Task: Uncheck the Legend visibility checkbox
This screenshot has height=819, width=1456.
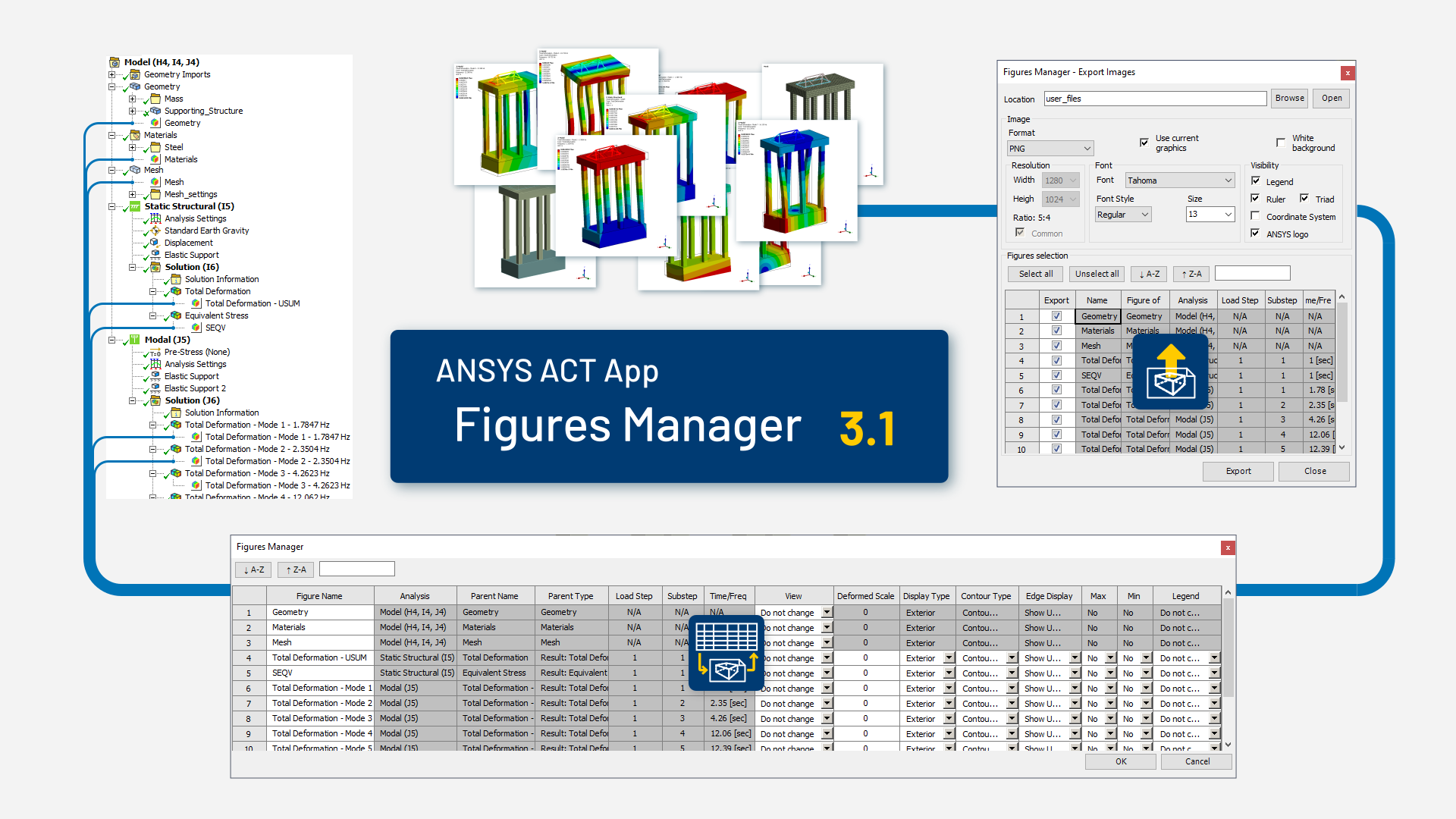Action: pos(1256,181)
